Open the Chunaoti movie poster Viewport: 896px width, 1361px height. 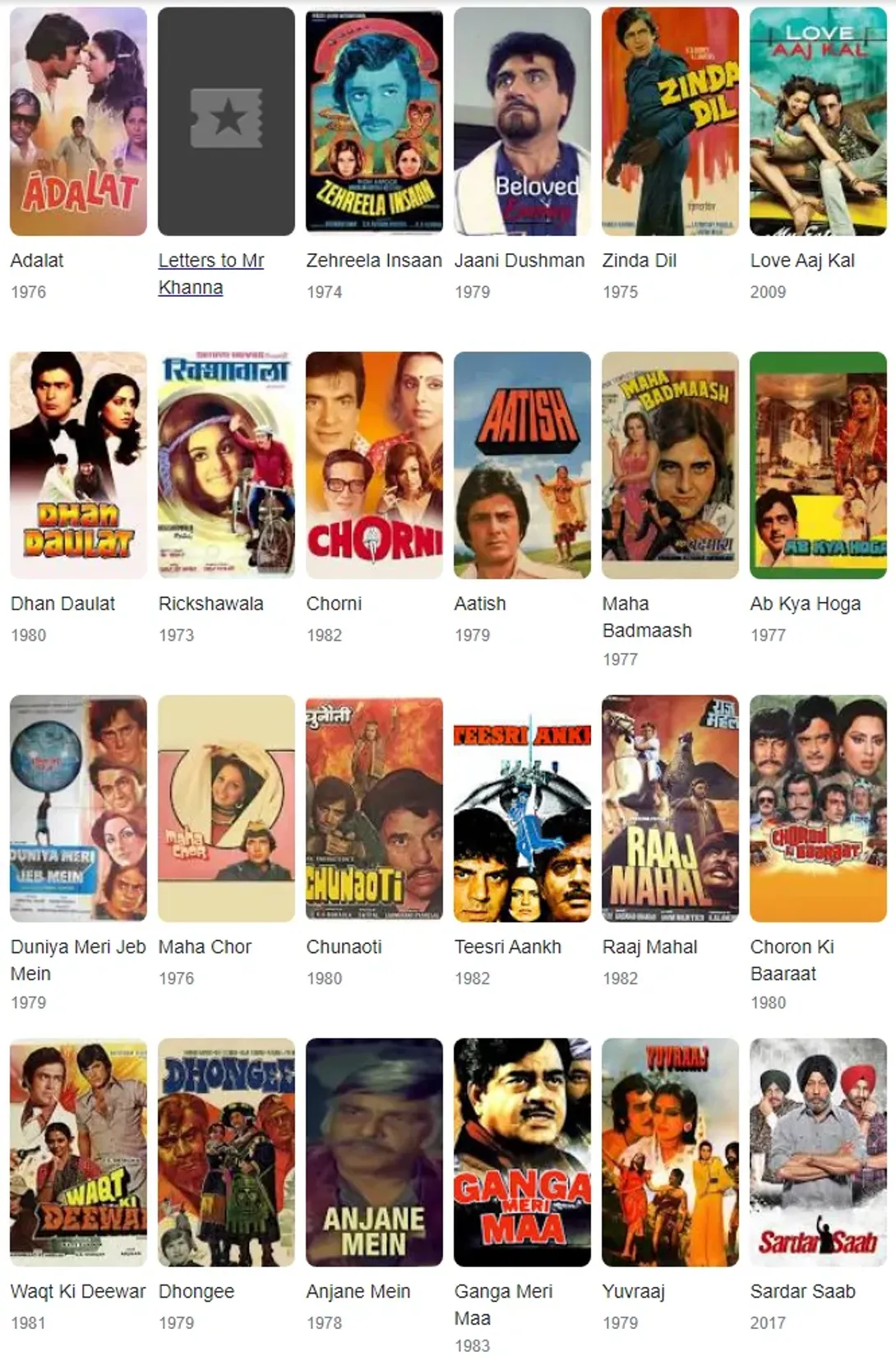click(374, 808)
